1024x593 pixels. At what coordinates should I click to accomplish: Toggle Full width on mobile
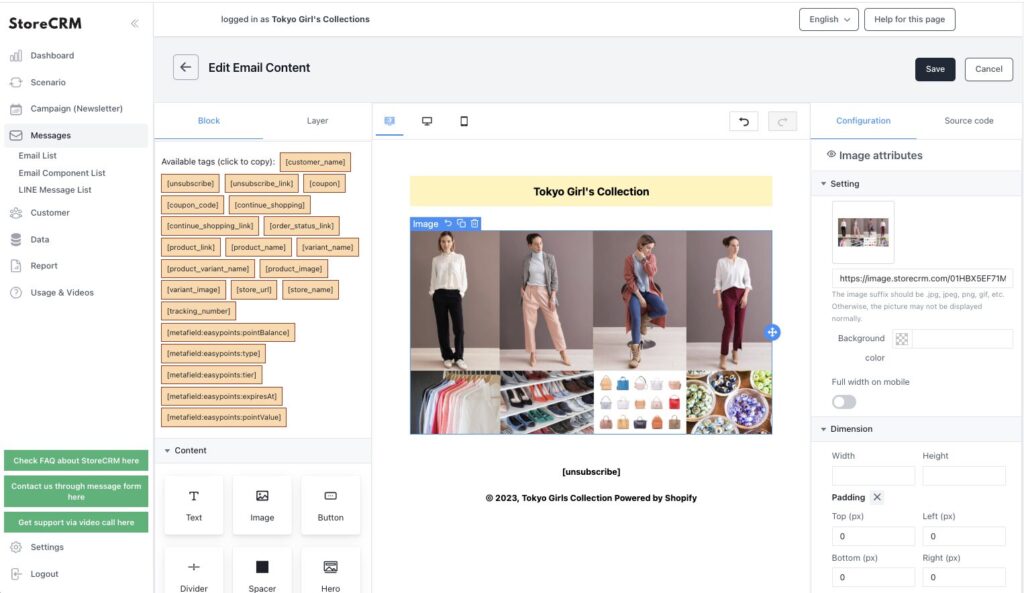[x=844, y=402]
